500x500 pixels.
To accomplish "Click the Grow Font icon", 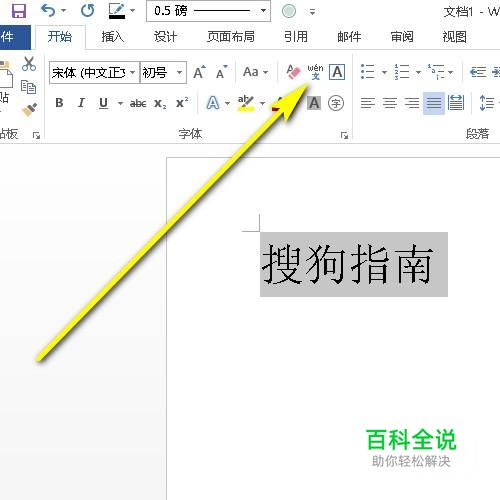I will pos(199,72).
